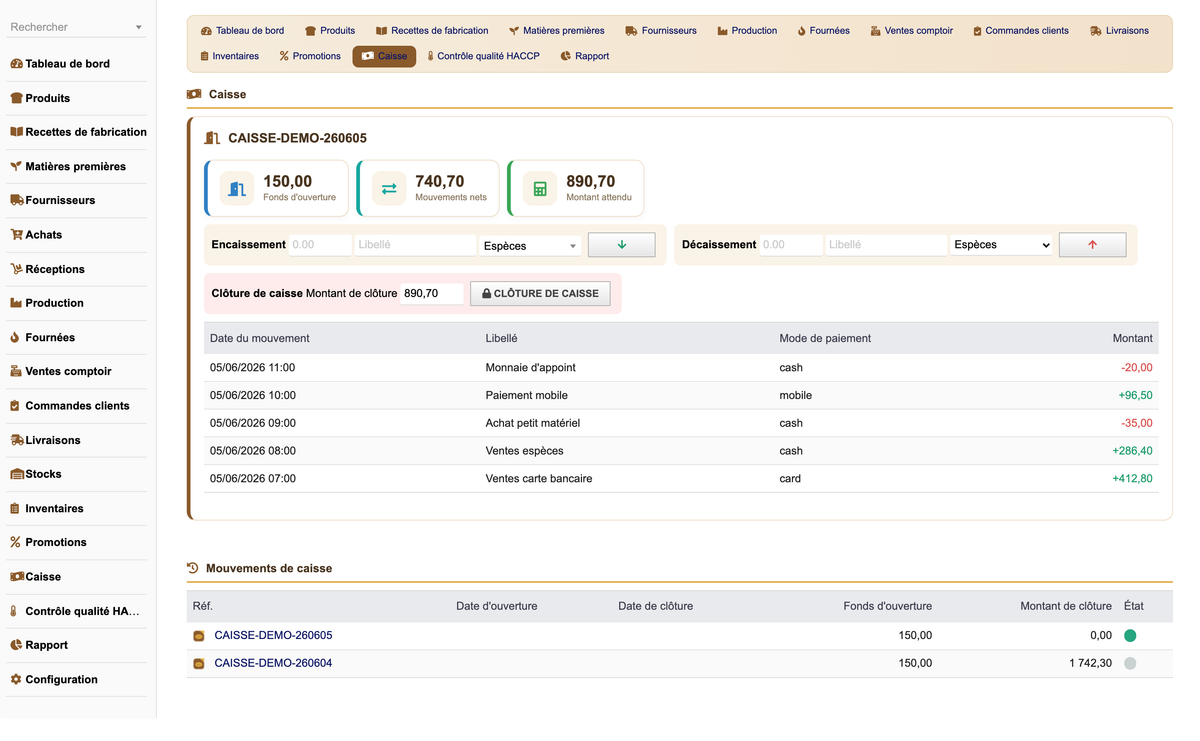
Task: Click grey status dot of CAISSE-DEMO-260604
Action: click(x=1130, y=664)
